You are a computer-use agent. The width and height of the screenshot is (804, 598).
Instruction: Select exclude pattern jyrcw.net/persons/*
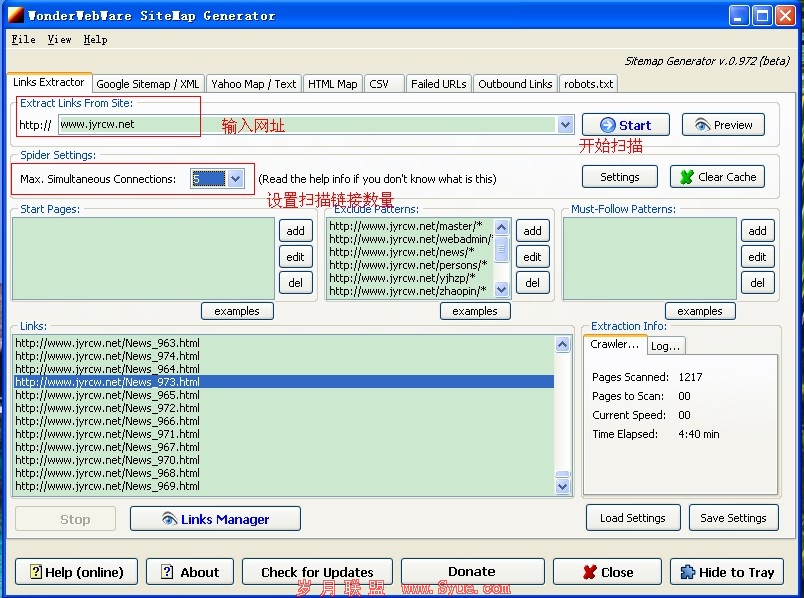[408, 265]
